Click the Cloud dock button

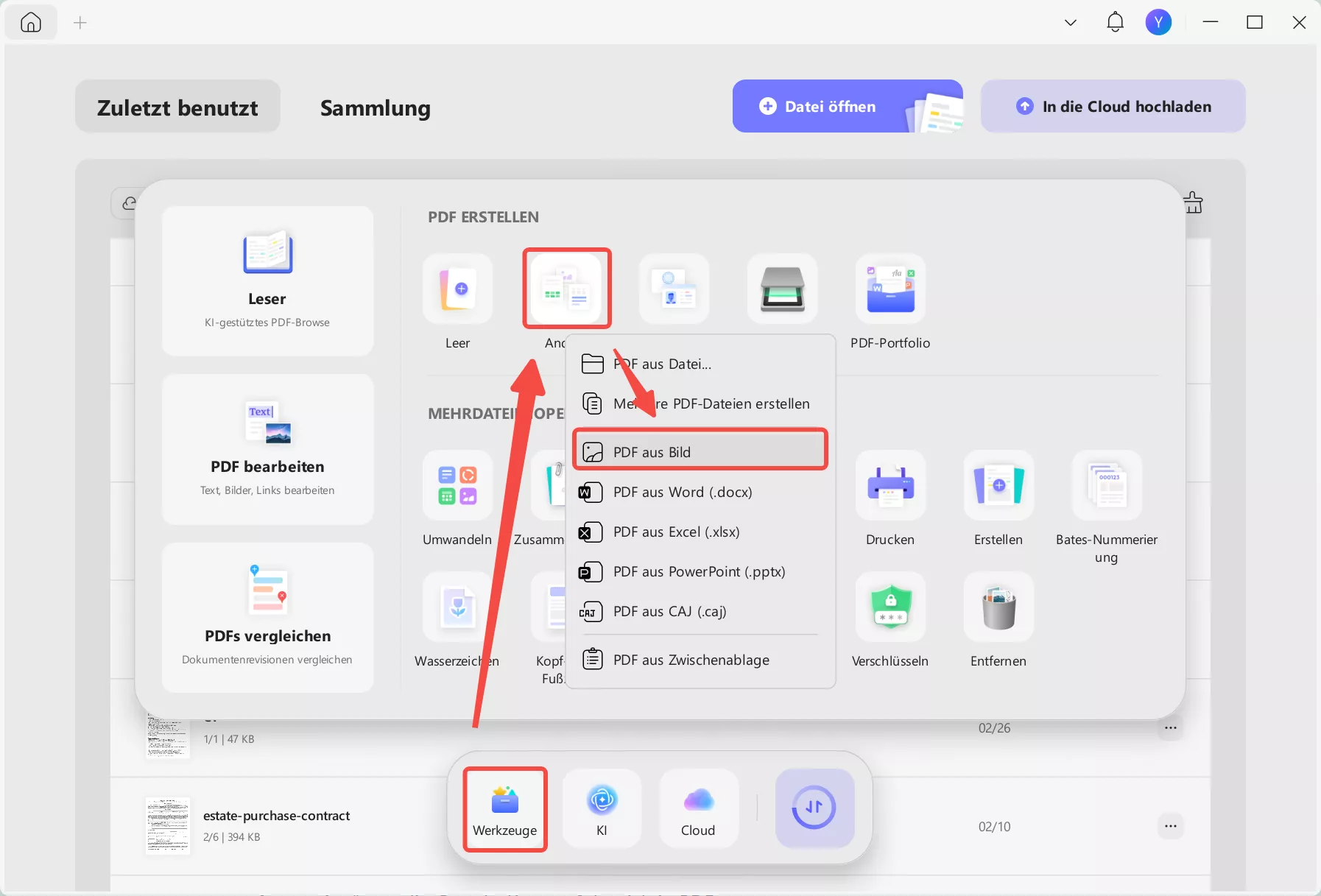click(x=698, y=809)
